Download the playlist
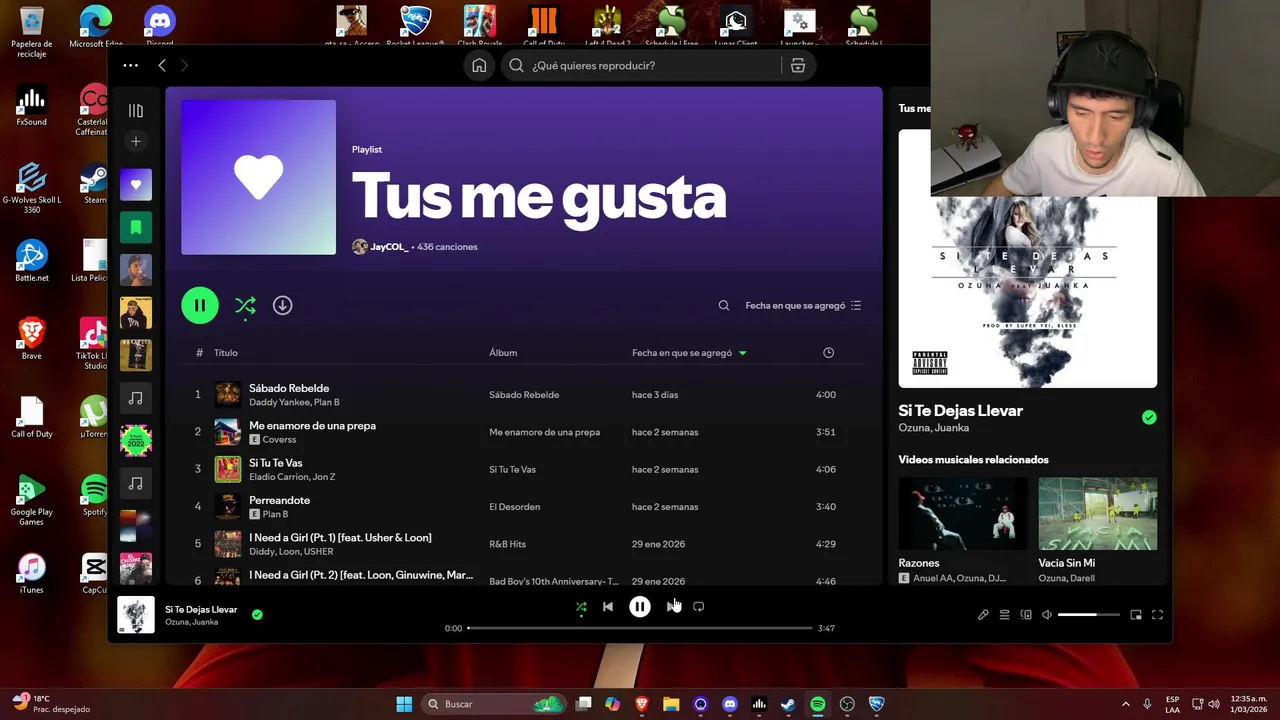Viewport: 1280px width, 720px height. click(x=283, y=305)
